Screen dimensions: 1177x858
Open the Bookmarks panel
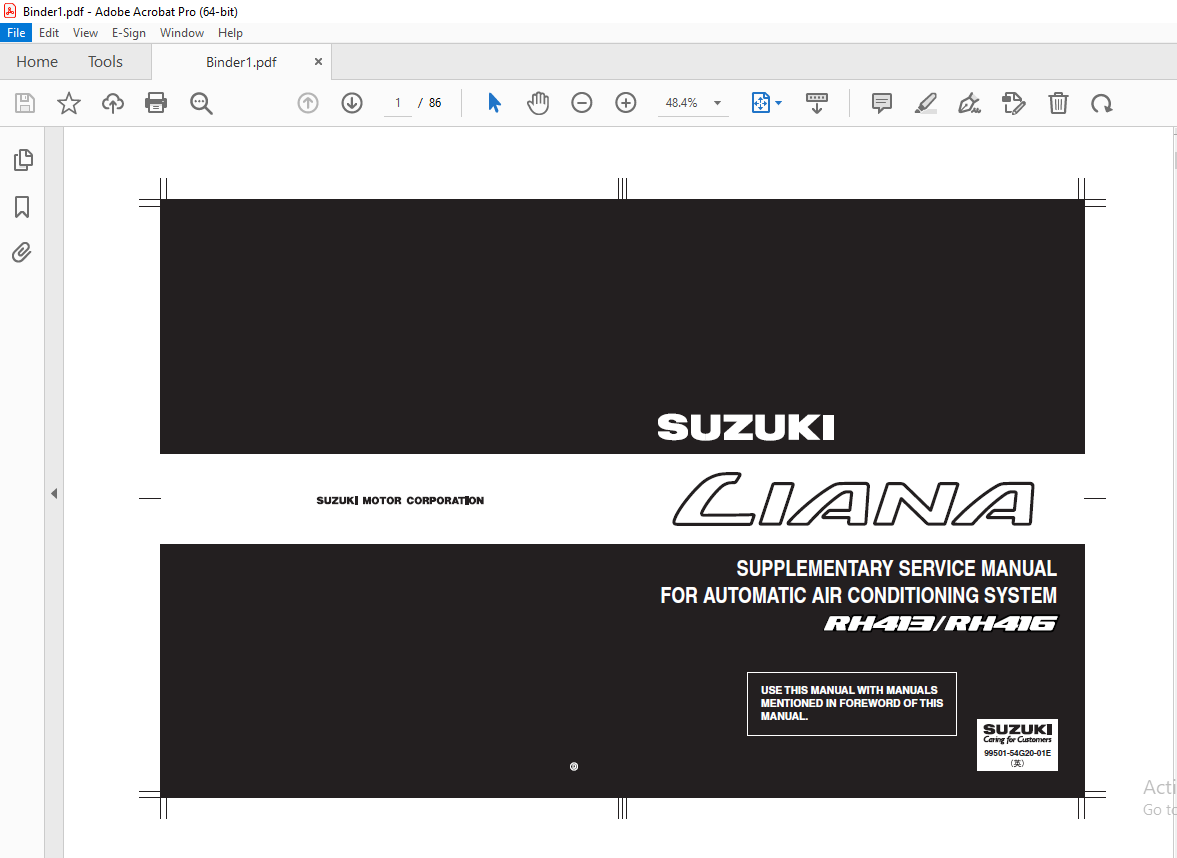(x=23, y=207)
